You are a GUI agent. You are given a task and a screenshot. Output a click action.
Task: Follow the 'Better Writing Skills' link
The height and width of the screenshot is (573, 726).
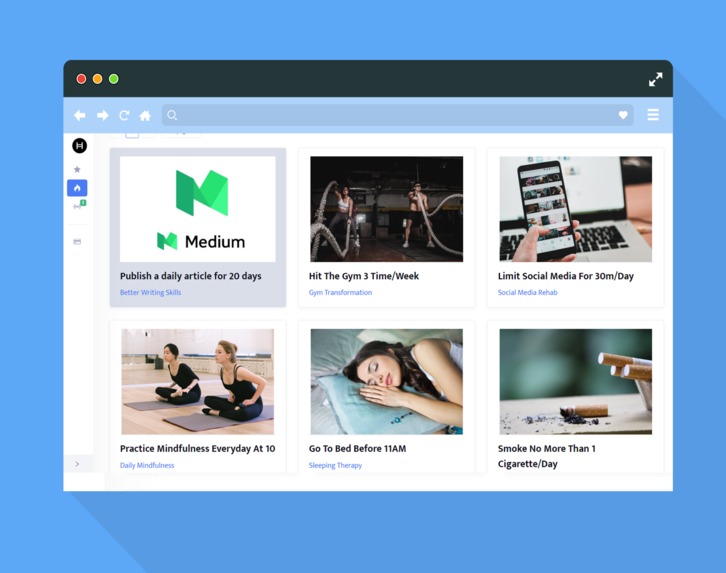[x=150, y=293]
